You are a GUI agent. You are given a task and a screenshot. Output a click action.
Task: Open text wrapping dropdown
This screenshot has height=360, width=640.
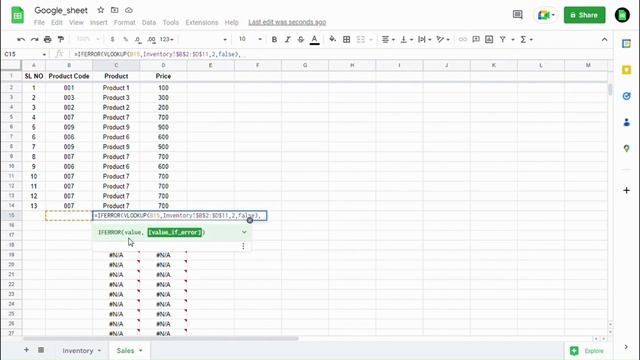(425, 40)
